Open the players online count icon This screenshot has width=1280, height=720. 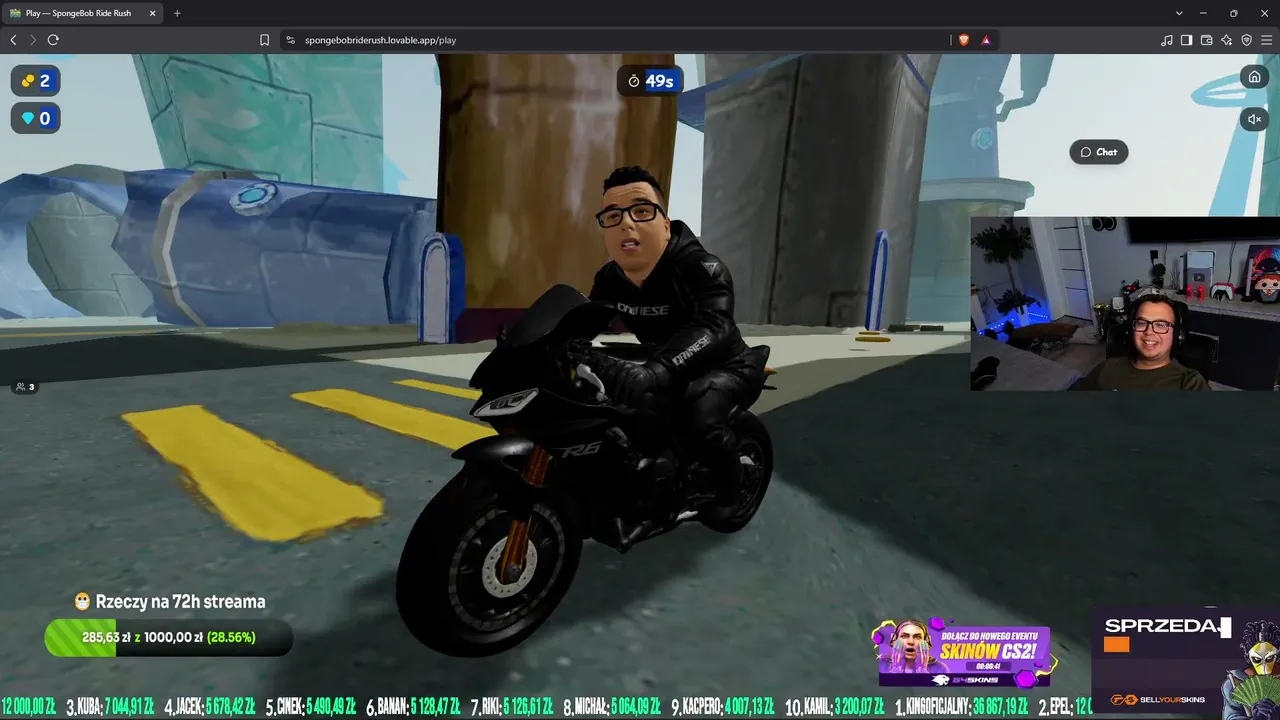25,387
